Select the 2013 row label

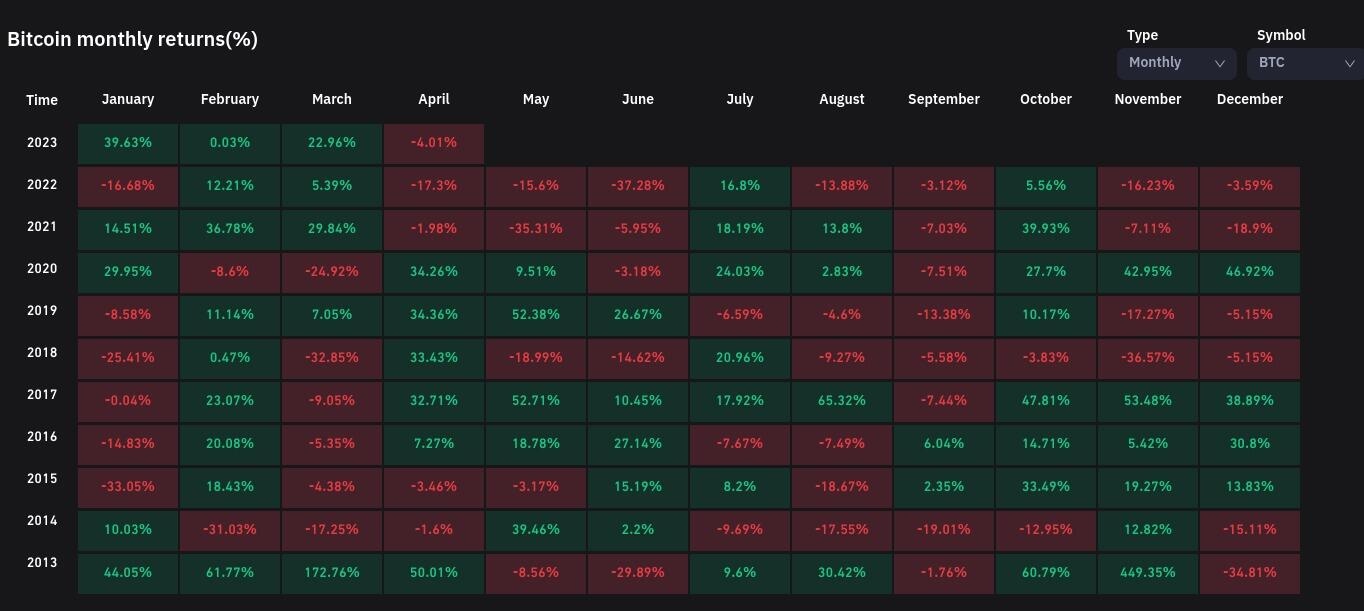(x=42, y=562)
